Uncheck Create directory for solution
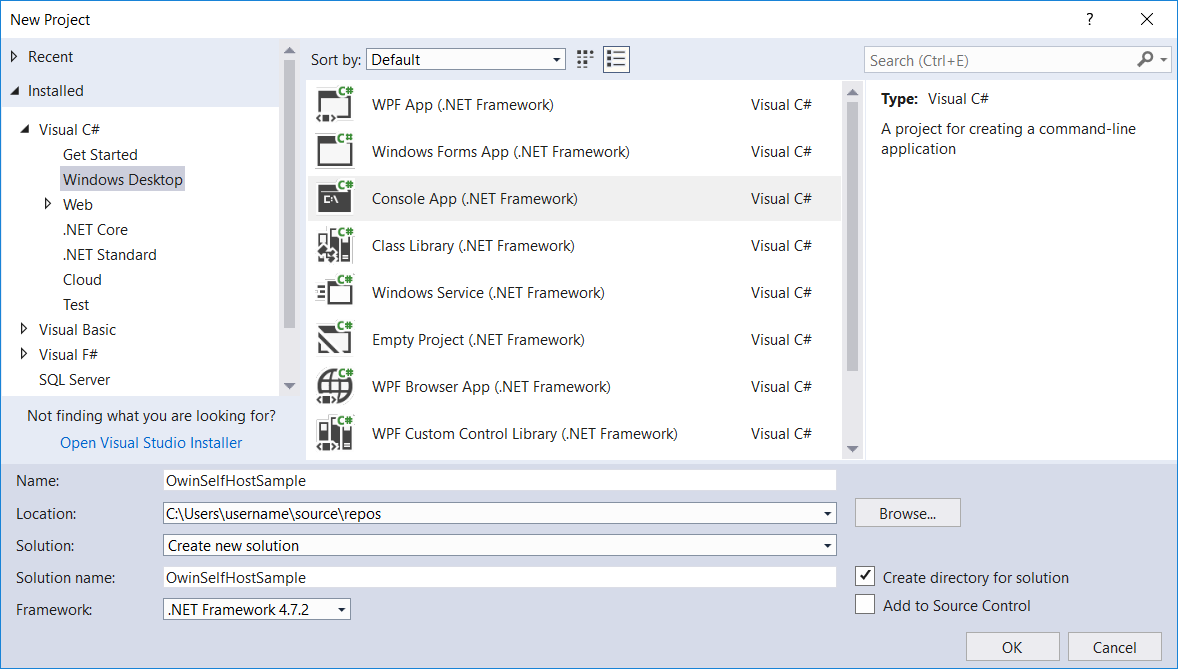 pos(864,577)
